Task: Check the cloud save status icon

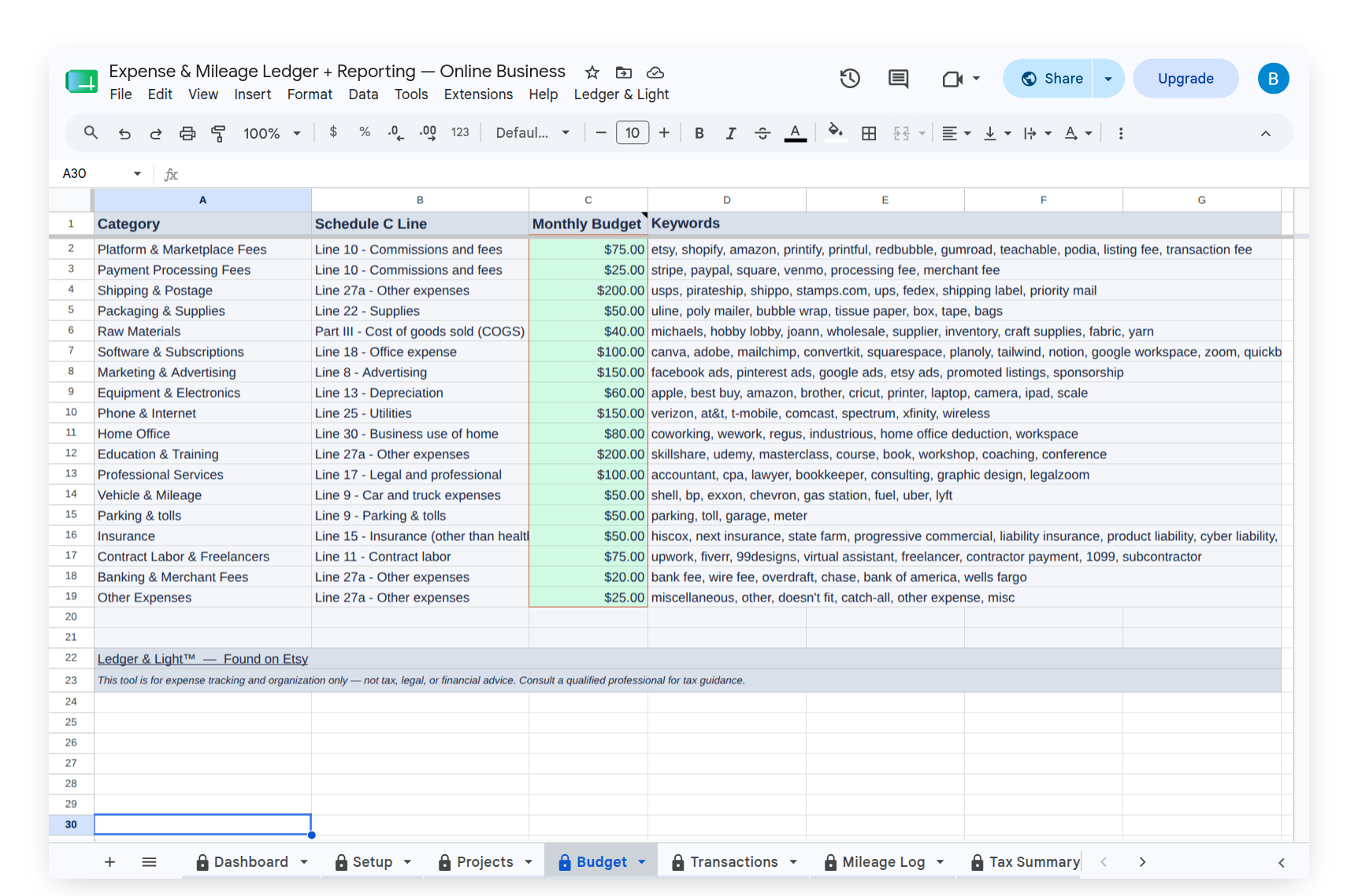Action: [655, 72]
